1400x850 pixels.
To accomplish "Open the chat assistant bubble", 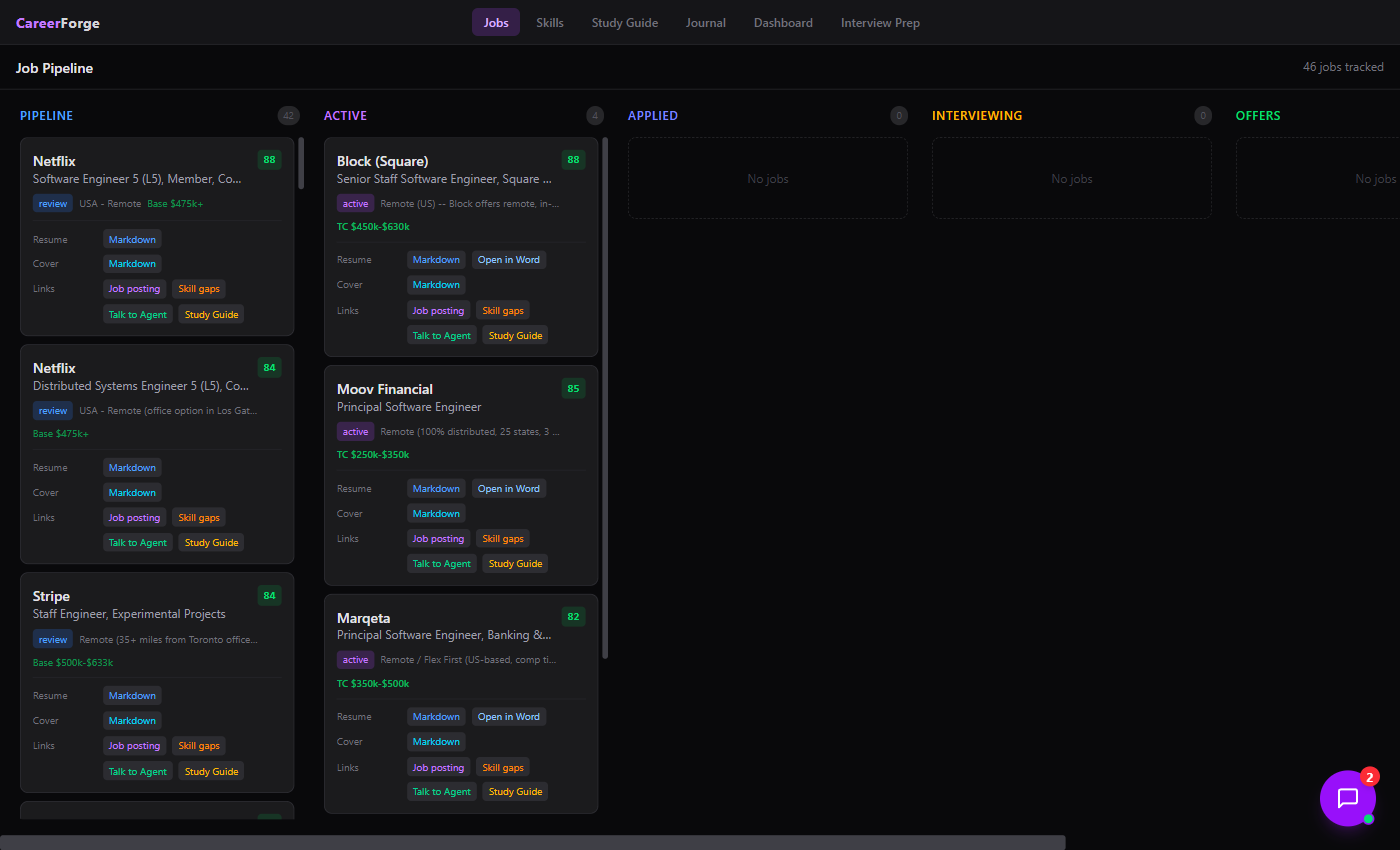I will [x=1348, y=798].
